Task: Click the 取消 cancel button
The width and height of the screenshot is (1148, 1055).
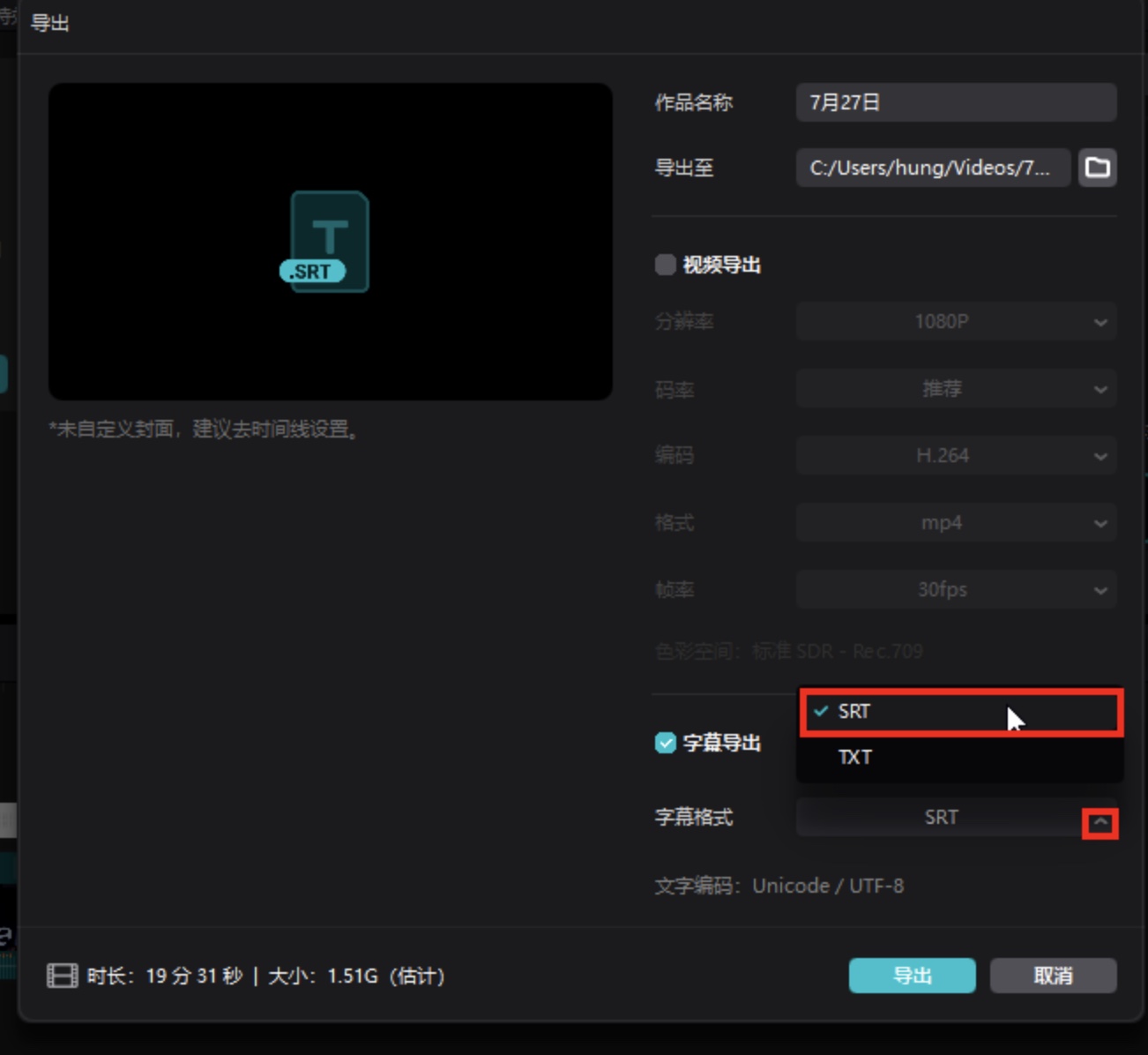Action: point(1054,976)
